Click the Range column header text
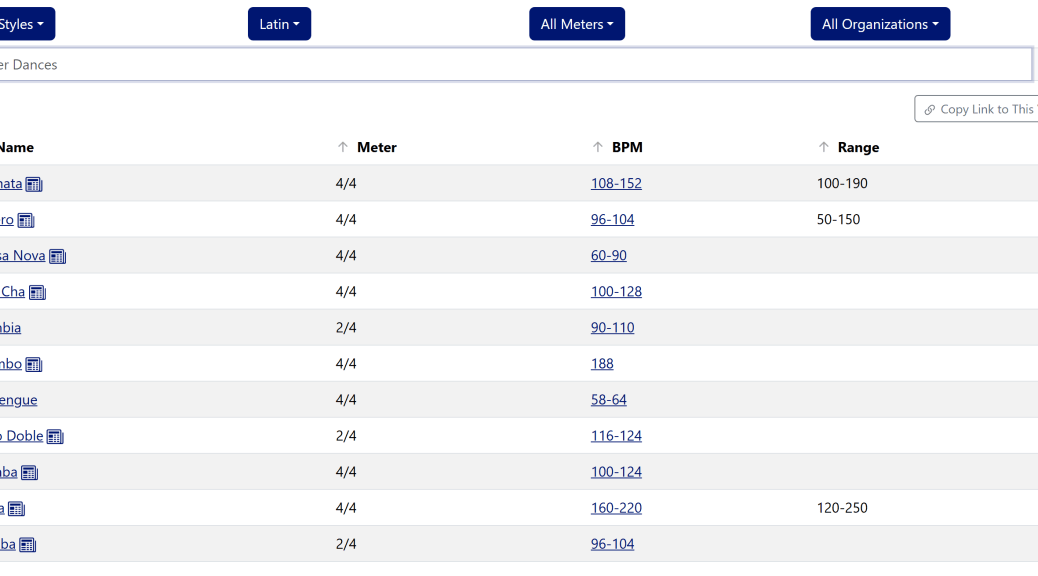Screen dimensions: 1038x576 (859, 147)
